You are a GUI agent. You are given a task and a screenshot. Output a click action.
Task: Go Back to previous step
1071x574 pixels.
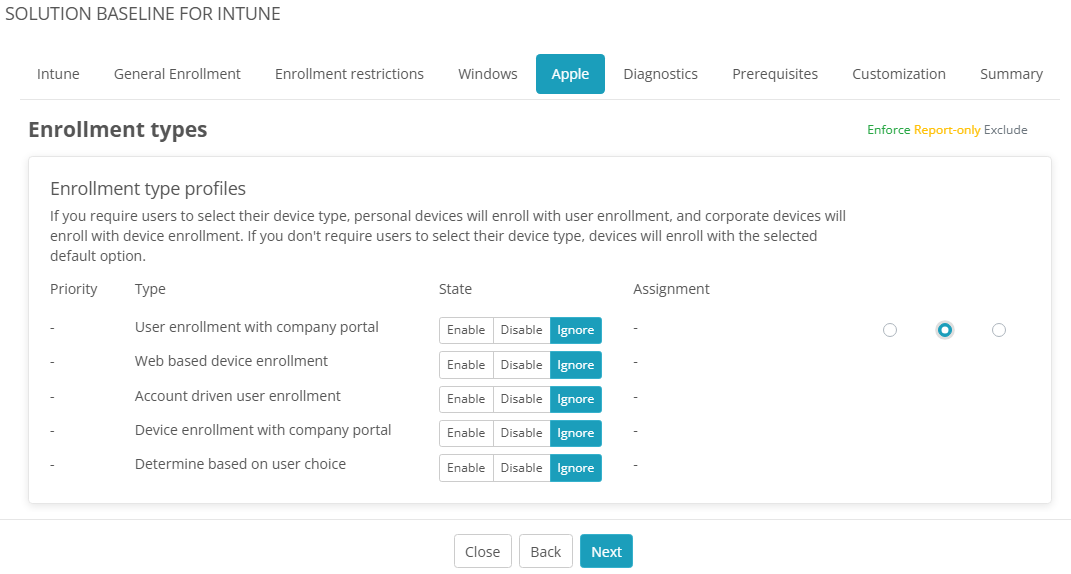pos(545,551)
